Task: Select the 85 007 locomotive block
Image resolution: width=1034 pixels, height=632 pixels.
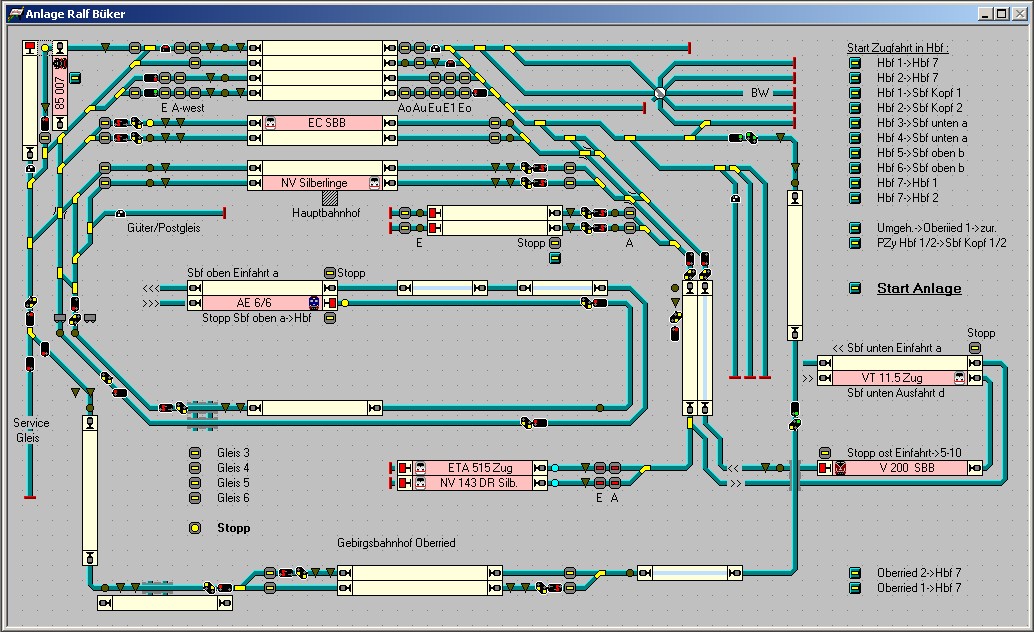Action: [x=60, y=90]
